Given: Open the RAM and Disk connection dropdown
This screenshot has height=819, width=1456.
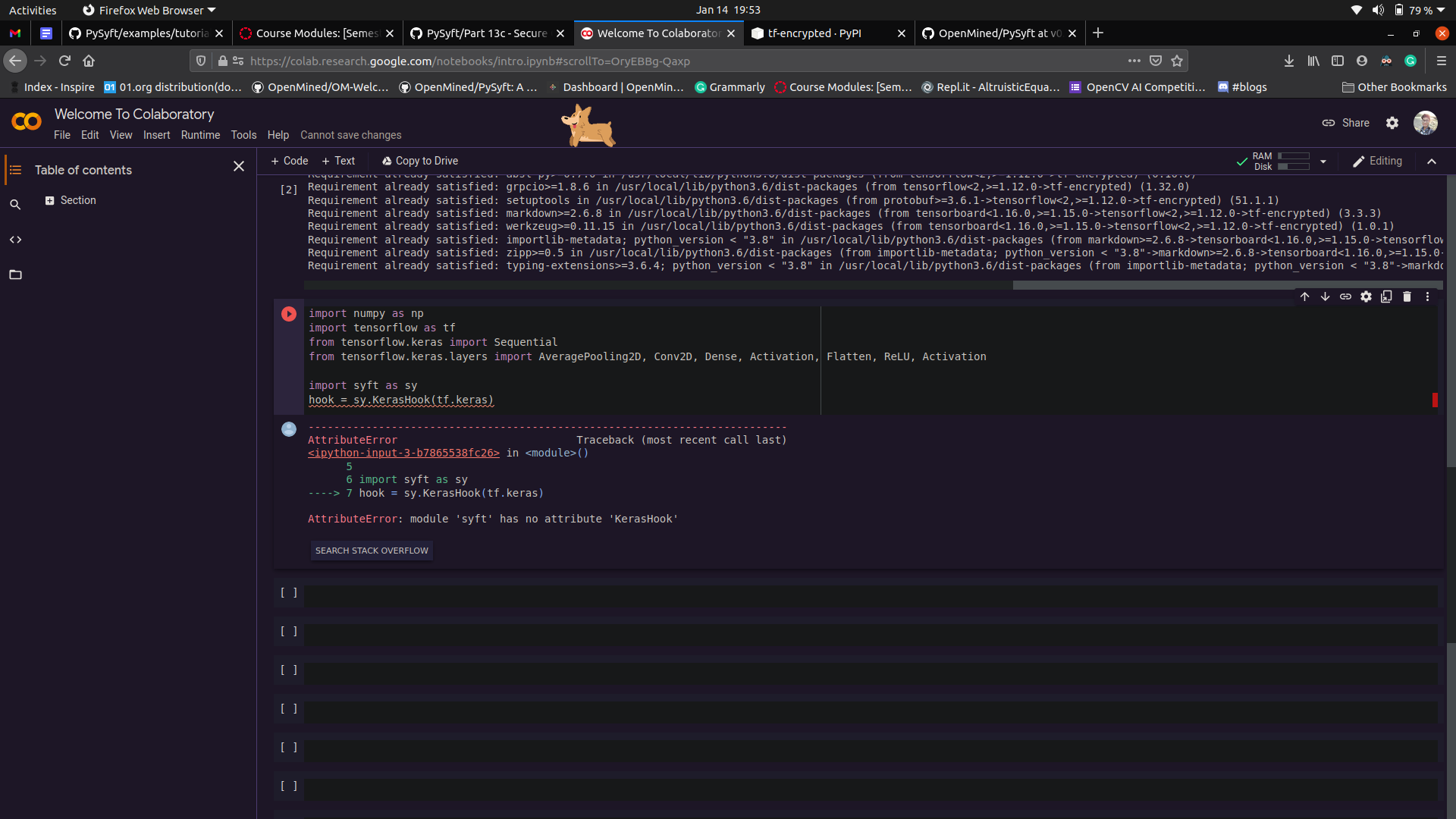Looking at the screenshot, I should click(x=1323, y=162).
